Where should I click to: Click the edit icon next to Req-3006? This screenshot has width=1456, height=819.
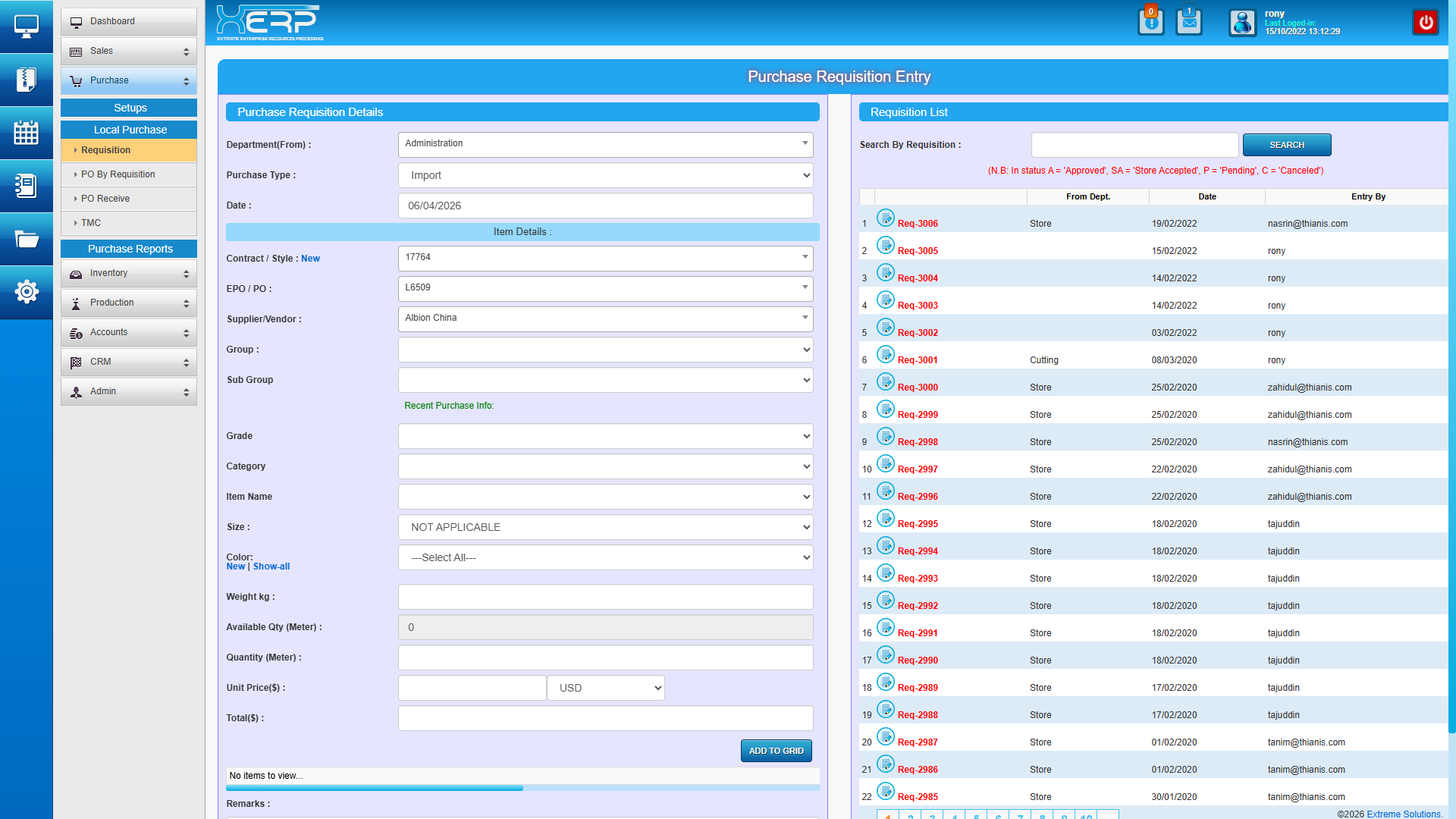click(x=886, y=218)
